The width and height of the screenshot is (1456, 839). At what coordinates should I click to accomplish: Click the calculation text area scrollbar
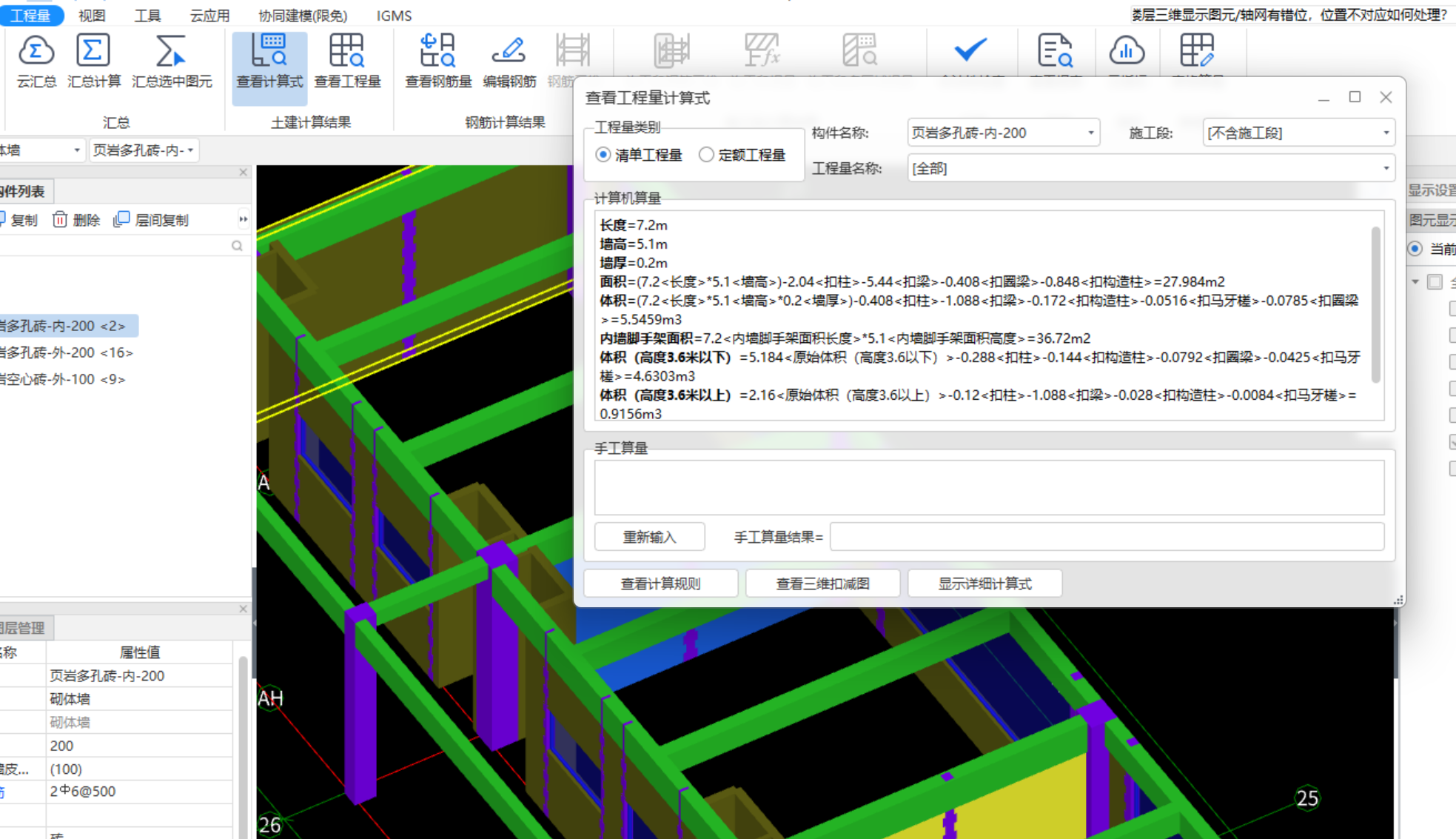(1376, 304)
